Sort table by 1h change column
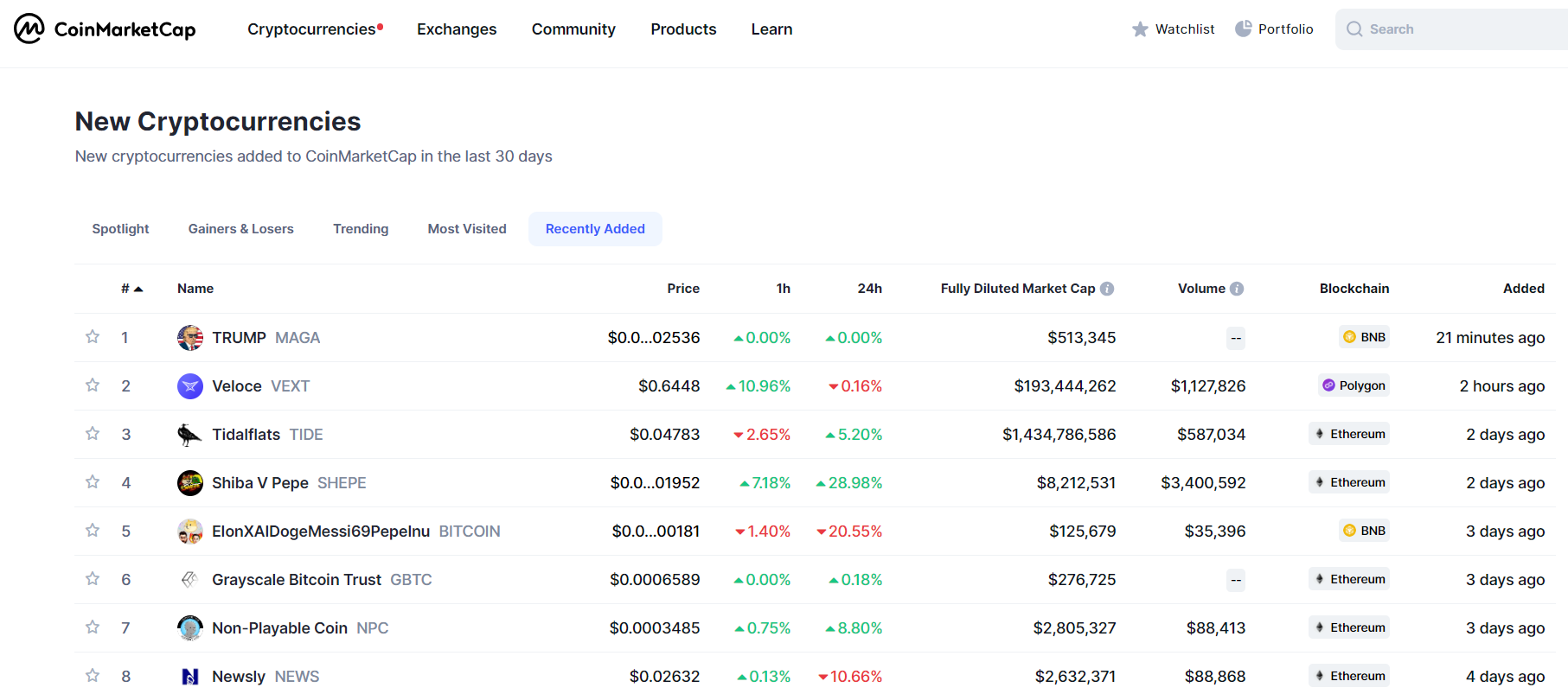The image size is (1568, 694). (784, 289)
